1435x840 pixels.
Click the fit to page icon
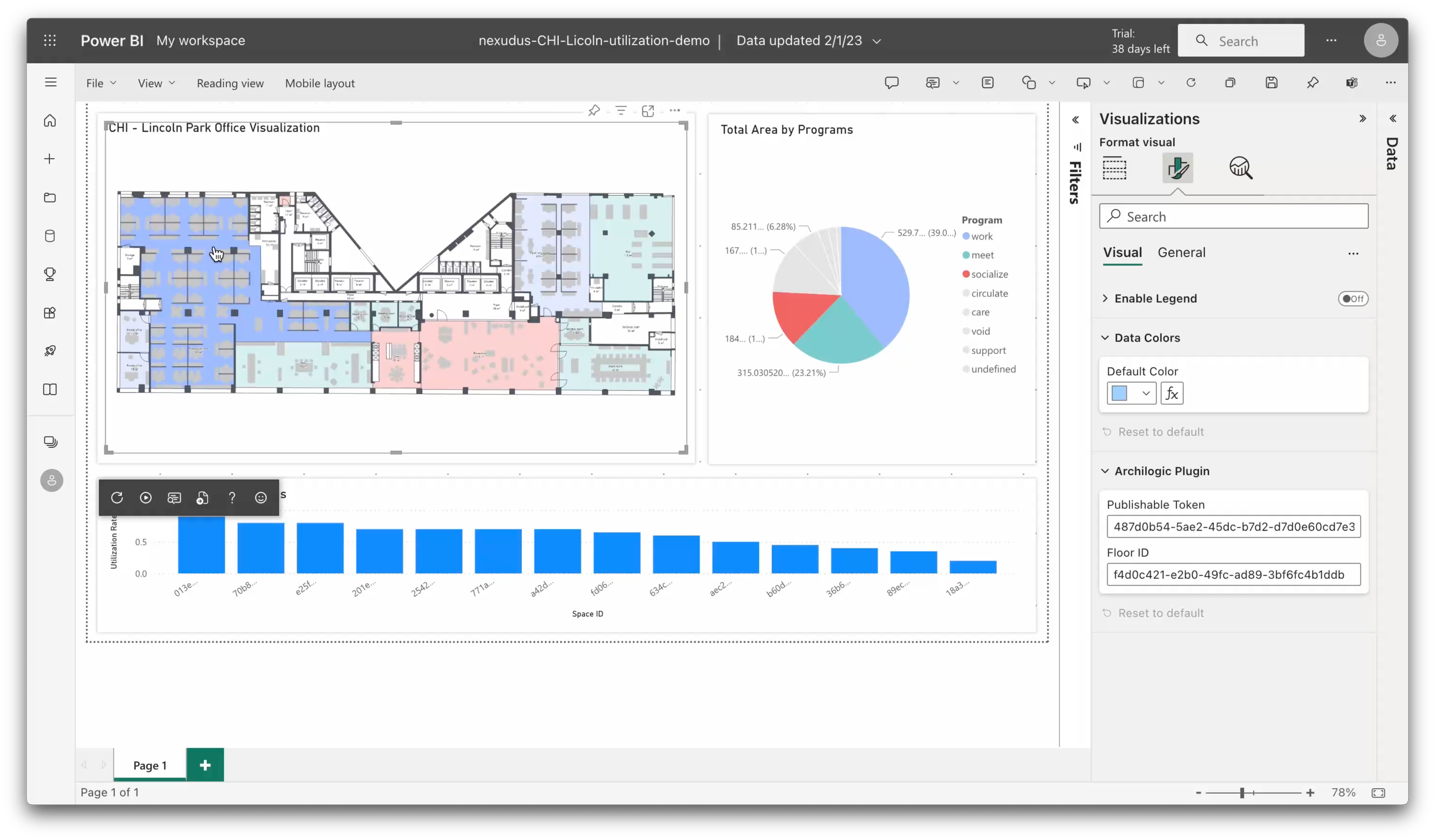[1378, 793]
